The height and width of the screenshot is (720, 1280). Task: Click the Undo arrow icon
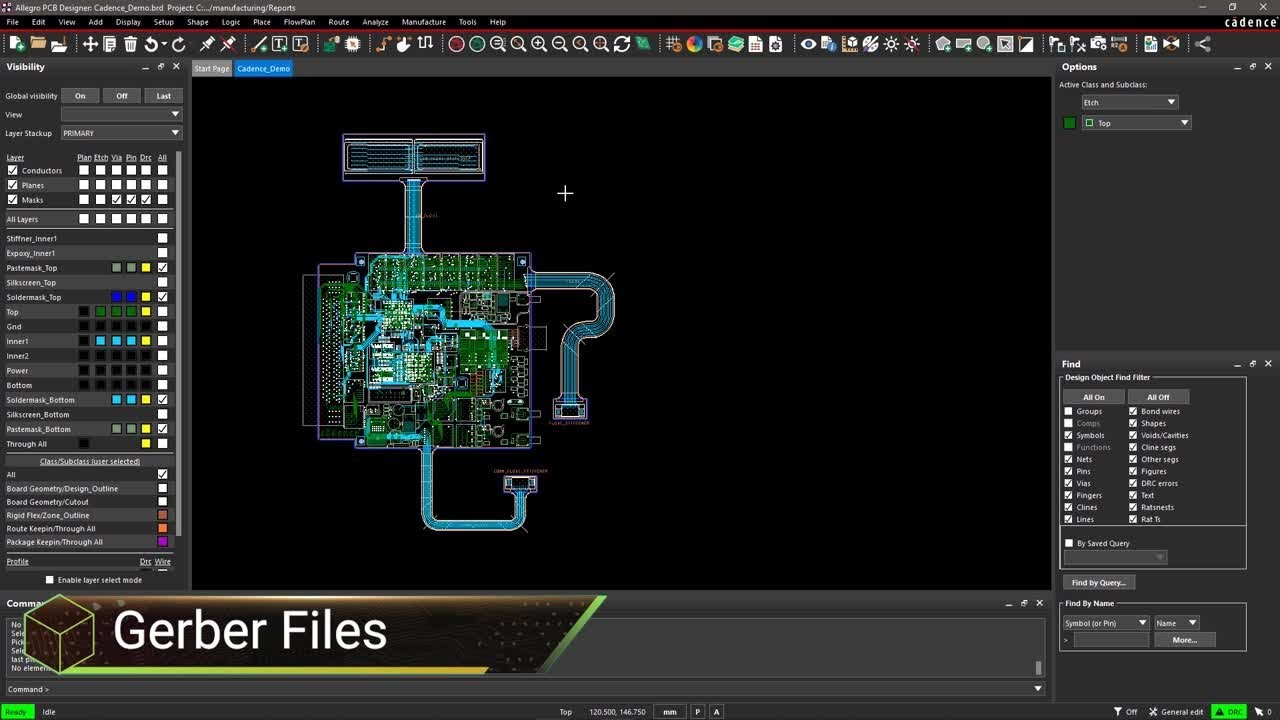[x=150, y=44]
